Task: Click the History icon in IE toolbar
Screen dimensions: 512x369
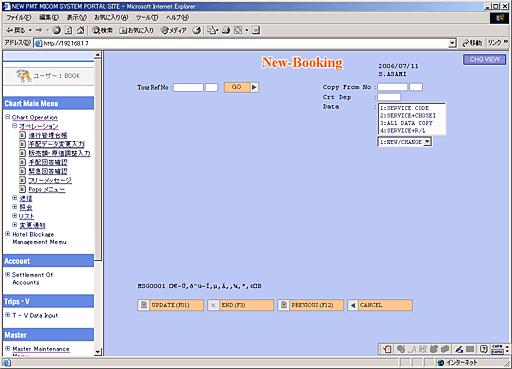Action: click(x=197, y=30)
